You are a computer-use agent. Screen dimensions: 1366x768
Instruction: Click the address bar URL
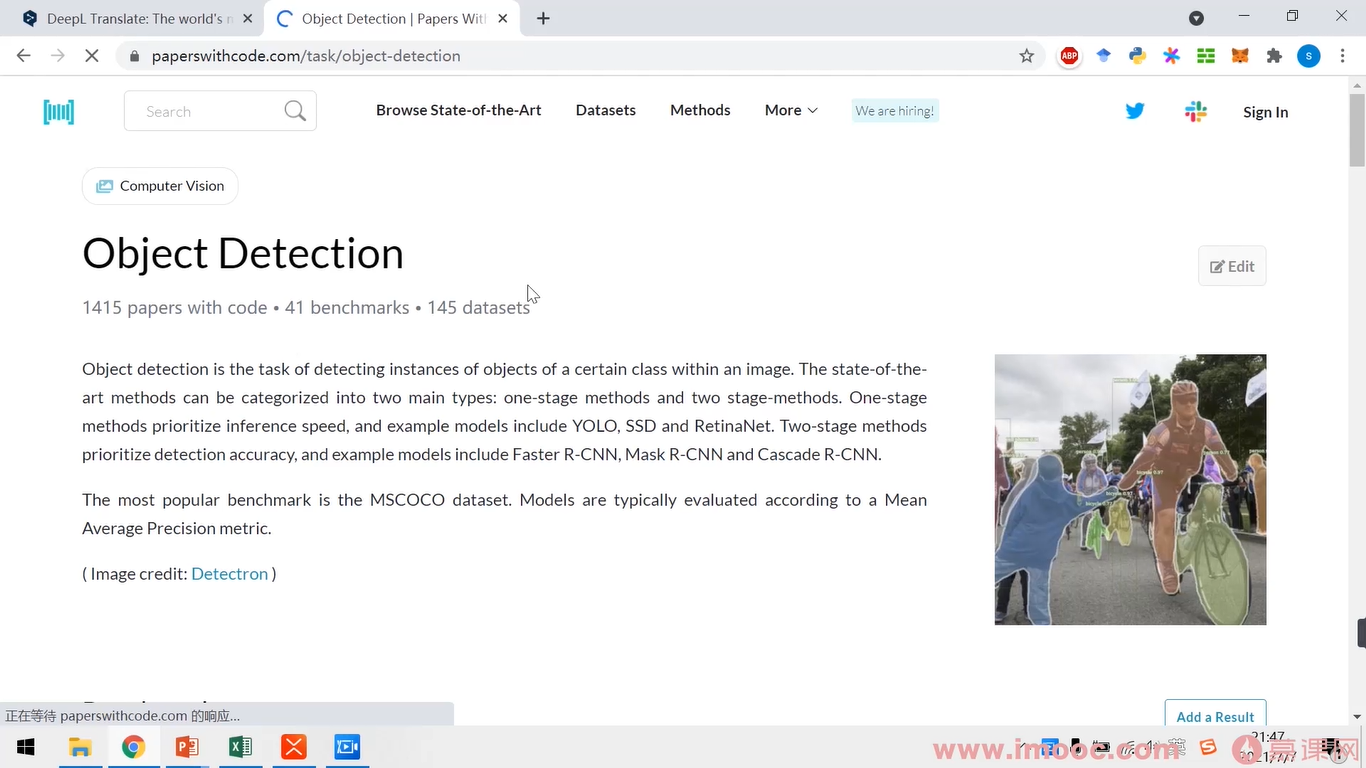tap(306, 56)
